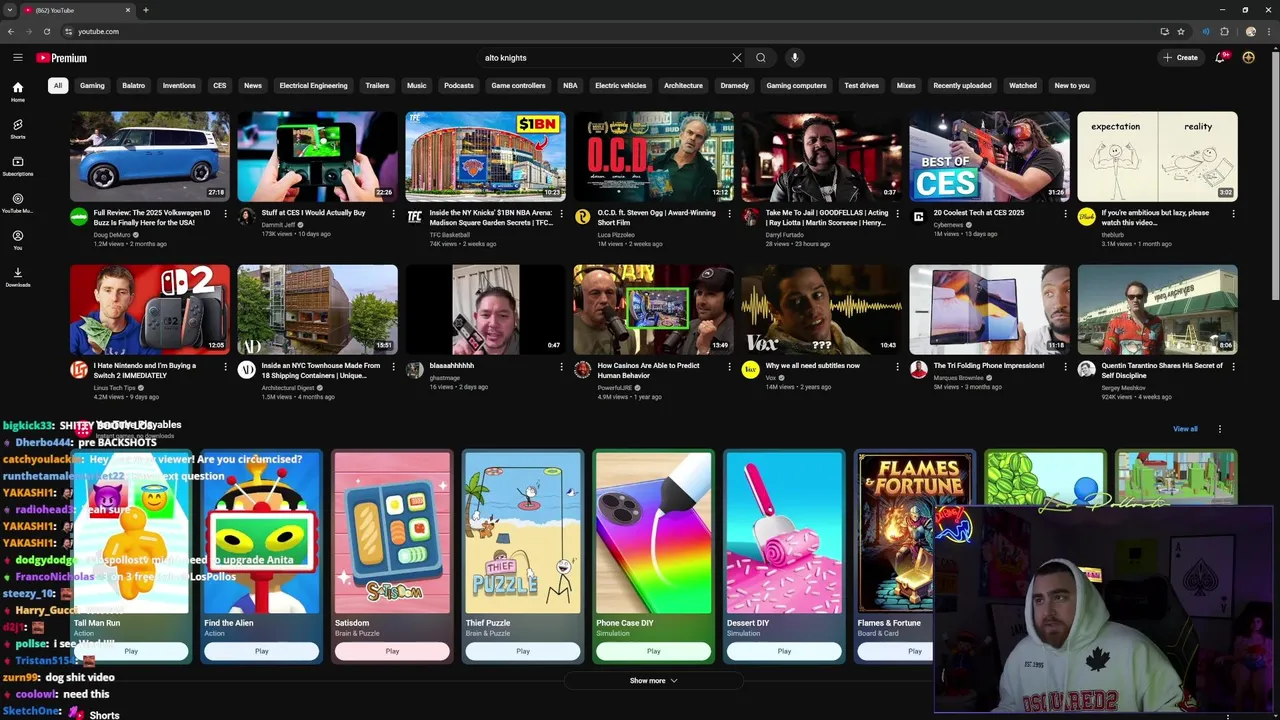
Task: Select the CES filter chip
Action: click(x=220, y=86)
